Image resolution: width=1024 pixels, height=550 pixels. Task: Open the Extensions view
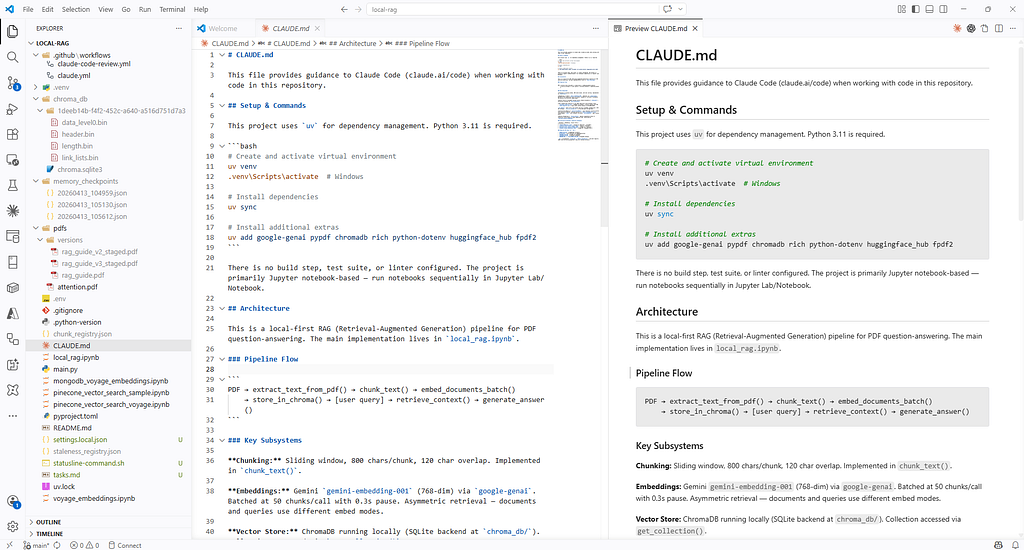pyautogui.click(x=12, y=134)
